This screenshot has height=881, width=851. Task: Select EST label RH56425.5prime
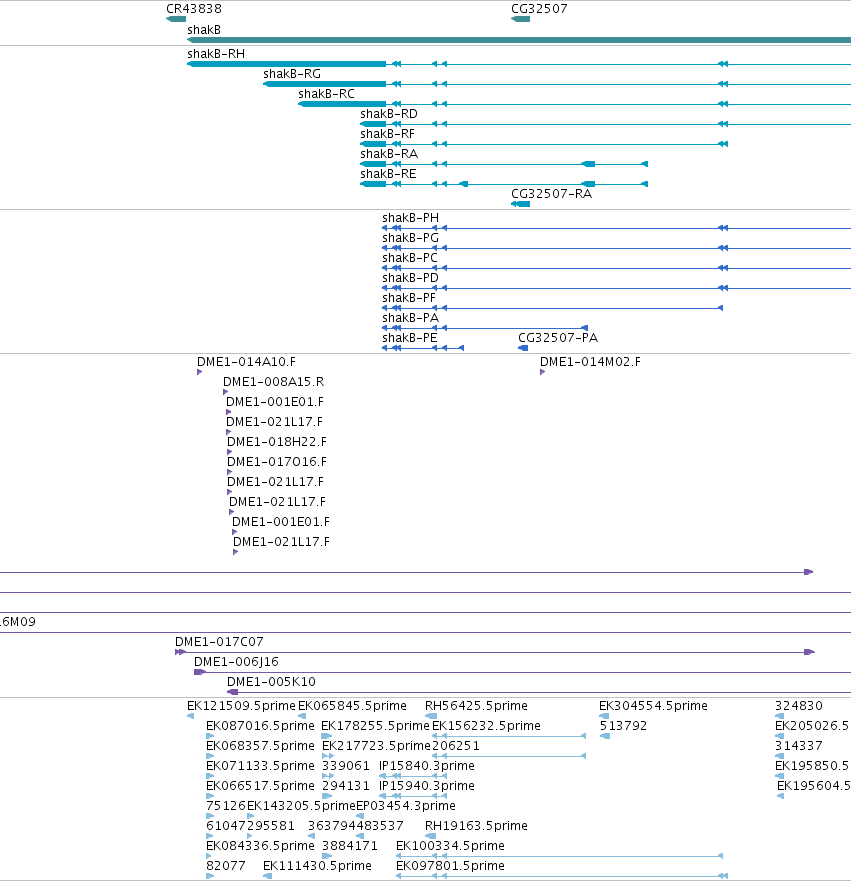tap(476, 706)
